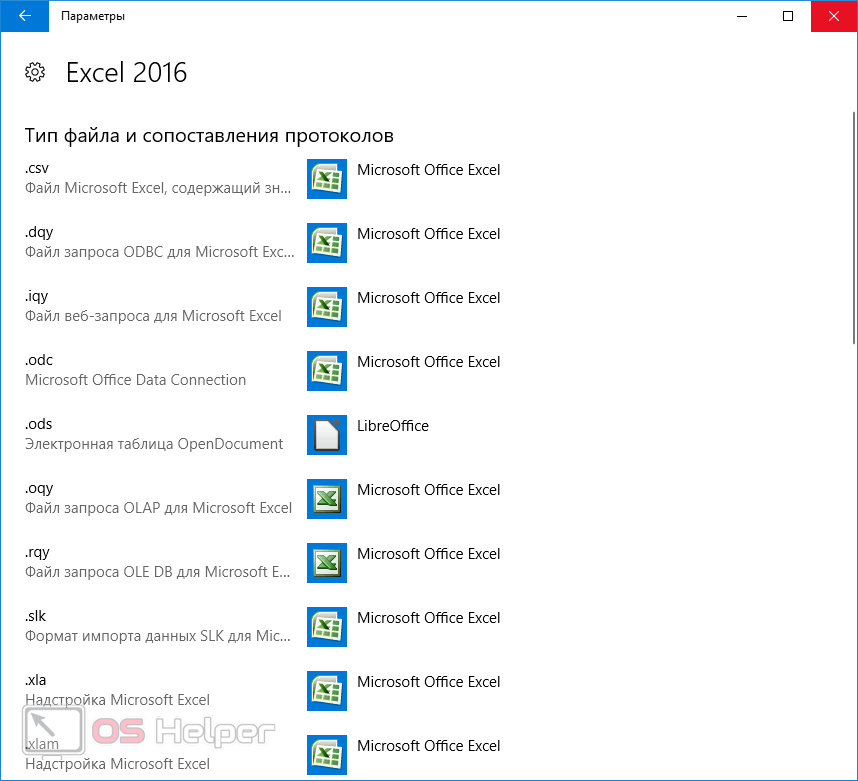Click the vertical scrollbar thumb

point(854,228)
